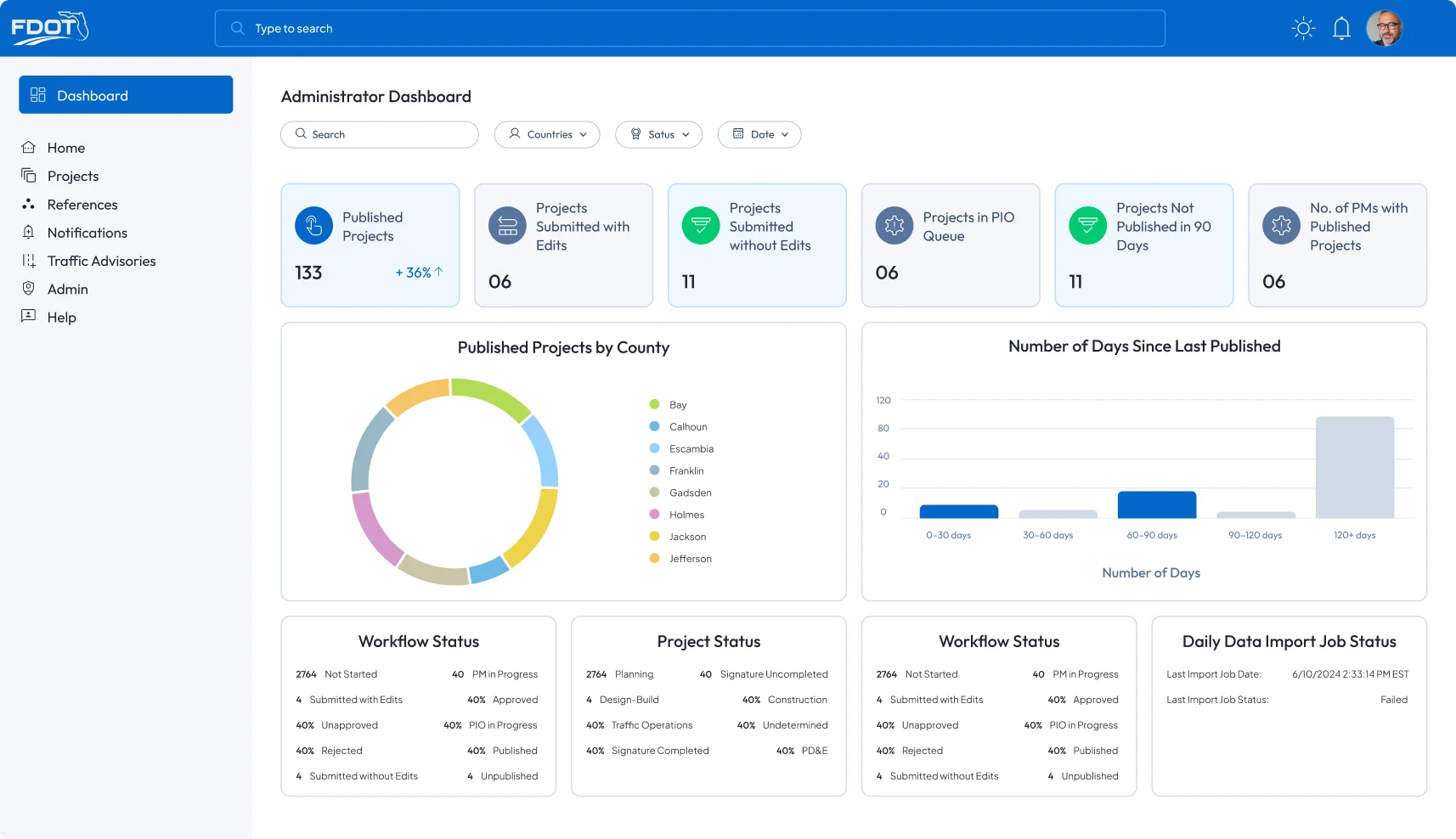Open the notifications bell in header
The image size is (1456, 839).
pyautogui.click(x=1341, y=28)
